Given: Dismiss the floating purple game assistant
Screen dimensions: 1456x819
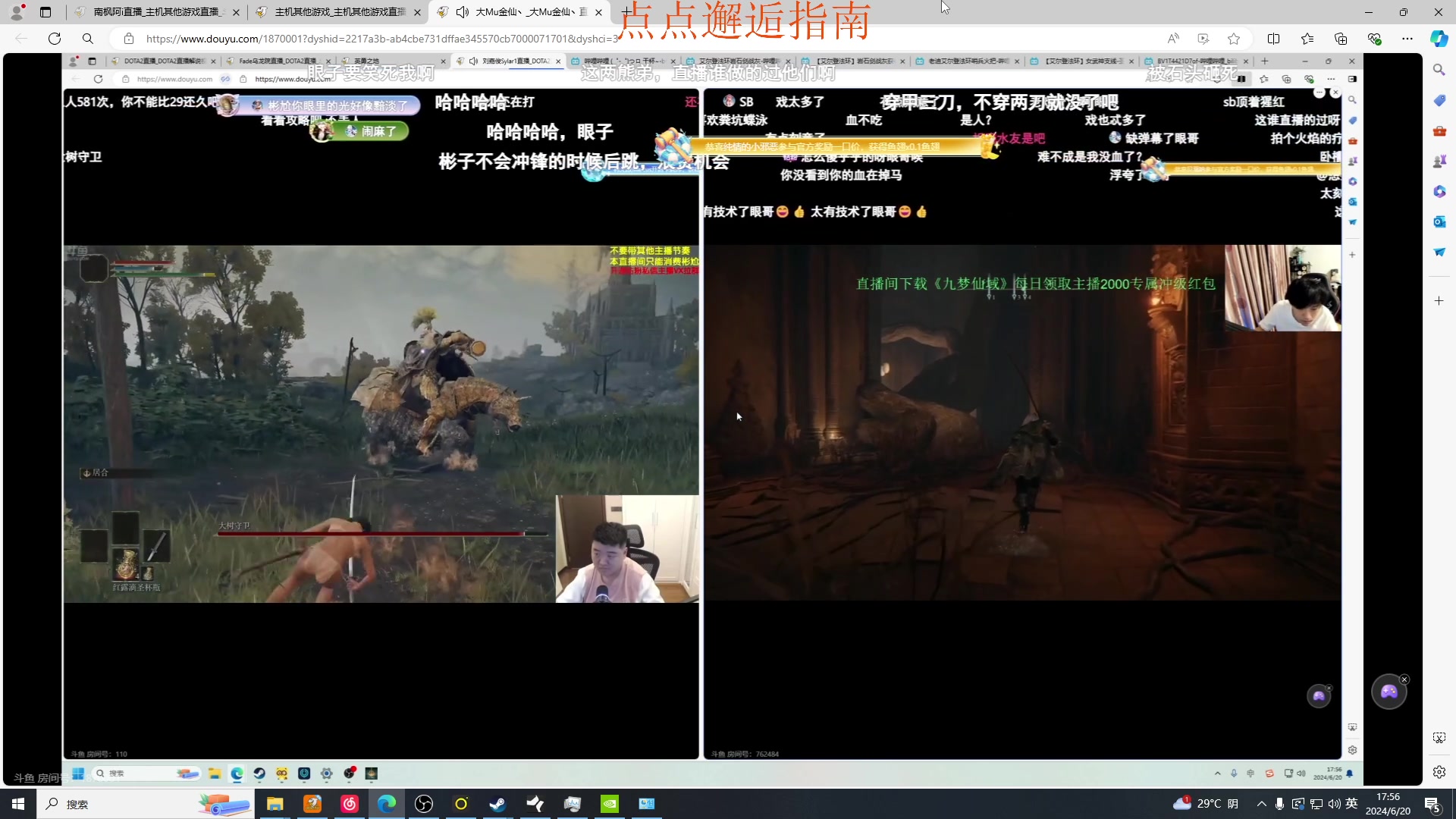Looking at the screenshot, I should click(1404, 679).
